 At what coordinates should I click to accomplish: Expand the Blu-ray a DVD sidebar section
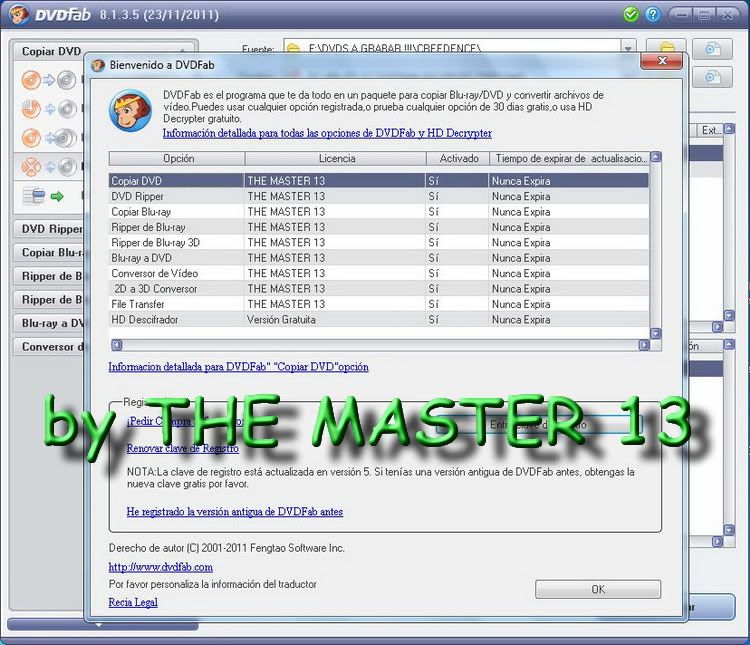pos(49,323)
